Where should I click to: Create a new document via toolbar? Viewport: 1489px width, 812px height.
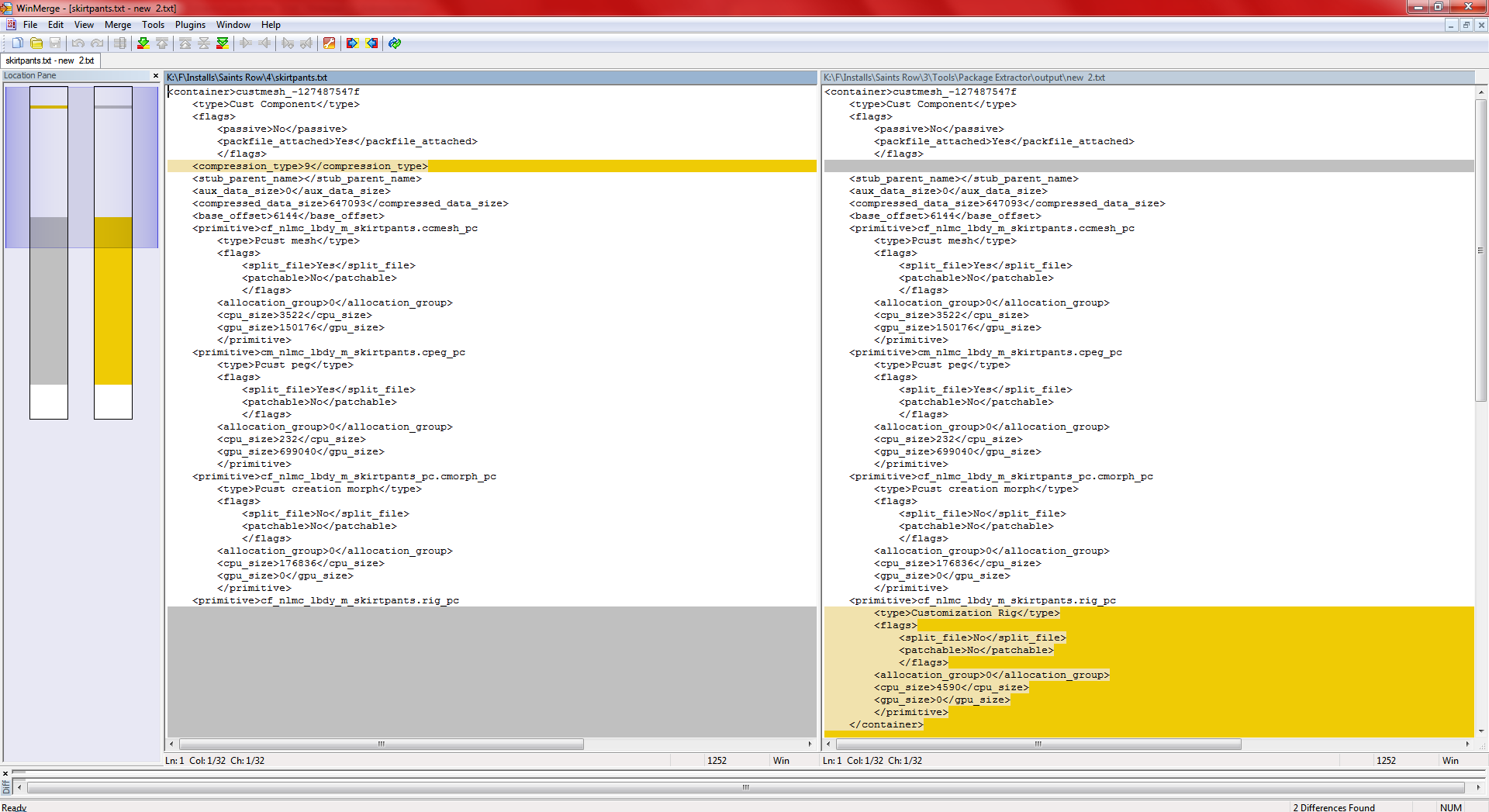pyautogui.click(x=17, y=43)
